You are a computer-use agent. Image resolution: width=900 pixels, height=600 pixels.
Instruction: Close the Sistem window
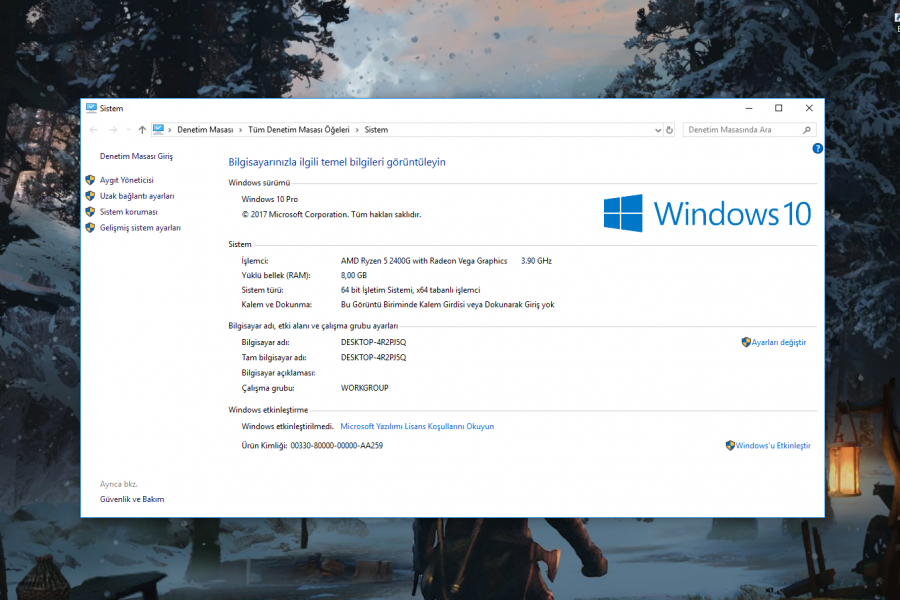pos(809,108)
